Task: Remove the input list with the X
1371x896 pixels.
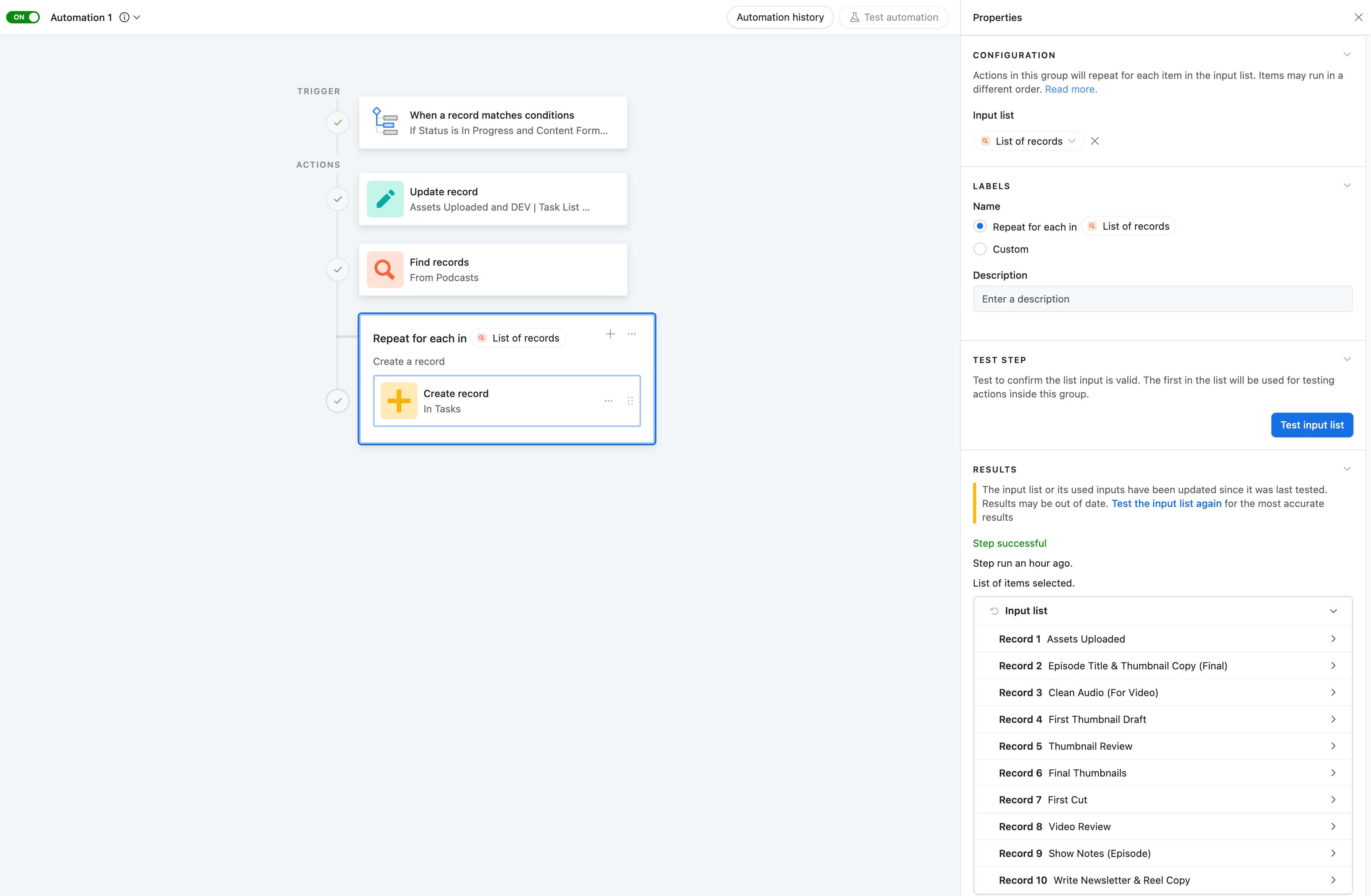Action: [1095, 141]
